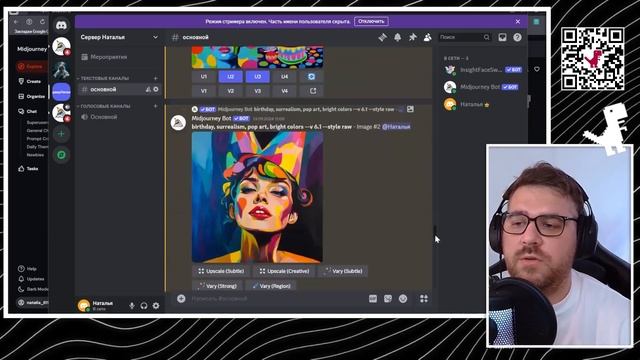This screenshot has height=360, width=640.
Task: Open user settings gear in Discord
Action: pyautogui.click(x=156, y=305)
